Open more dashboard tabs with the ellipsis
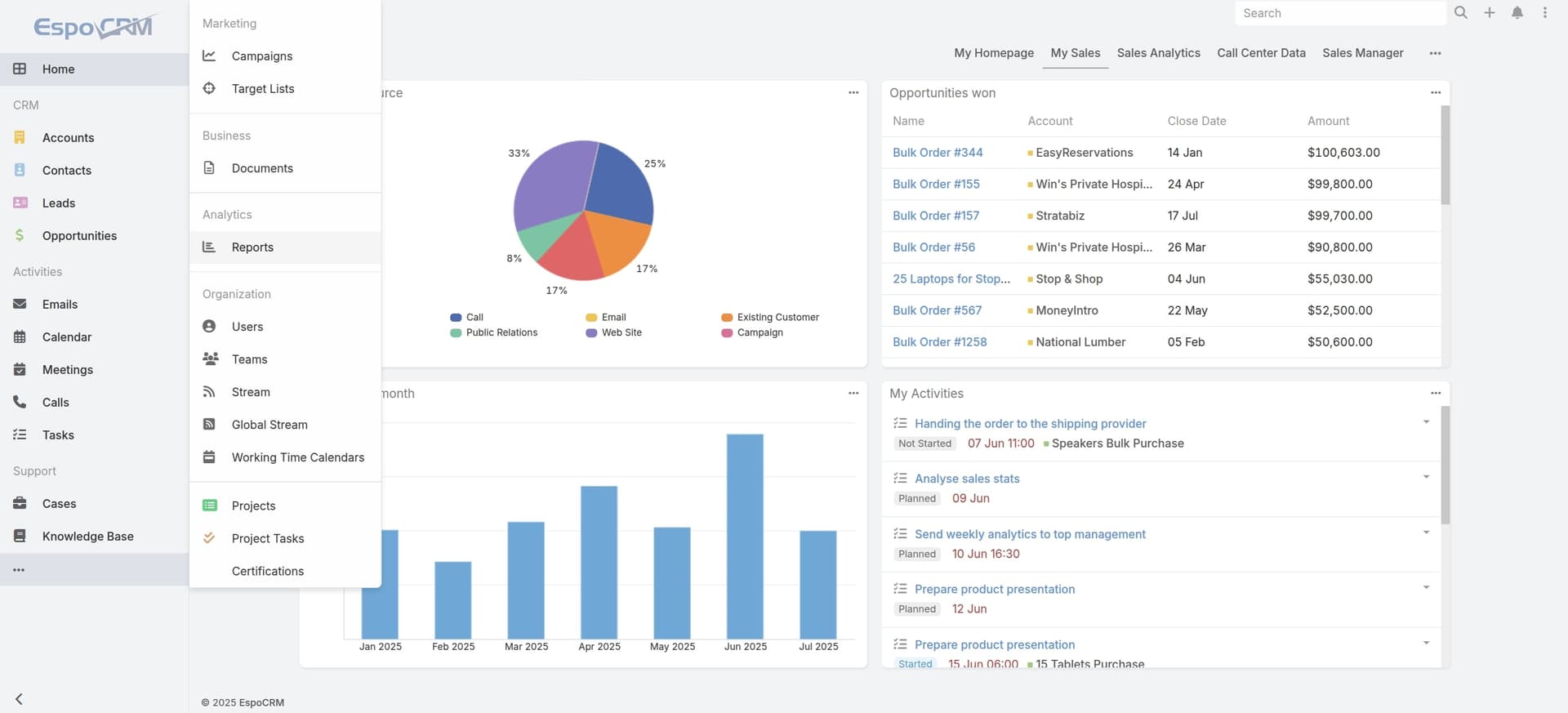The image size is (1568, 713). click(x=1435, y=53)
